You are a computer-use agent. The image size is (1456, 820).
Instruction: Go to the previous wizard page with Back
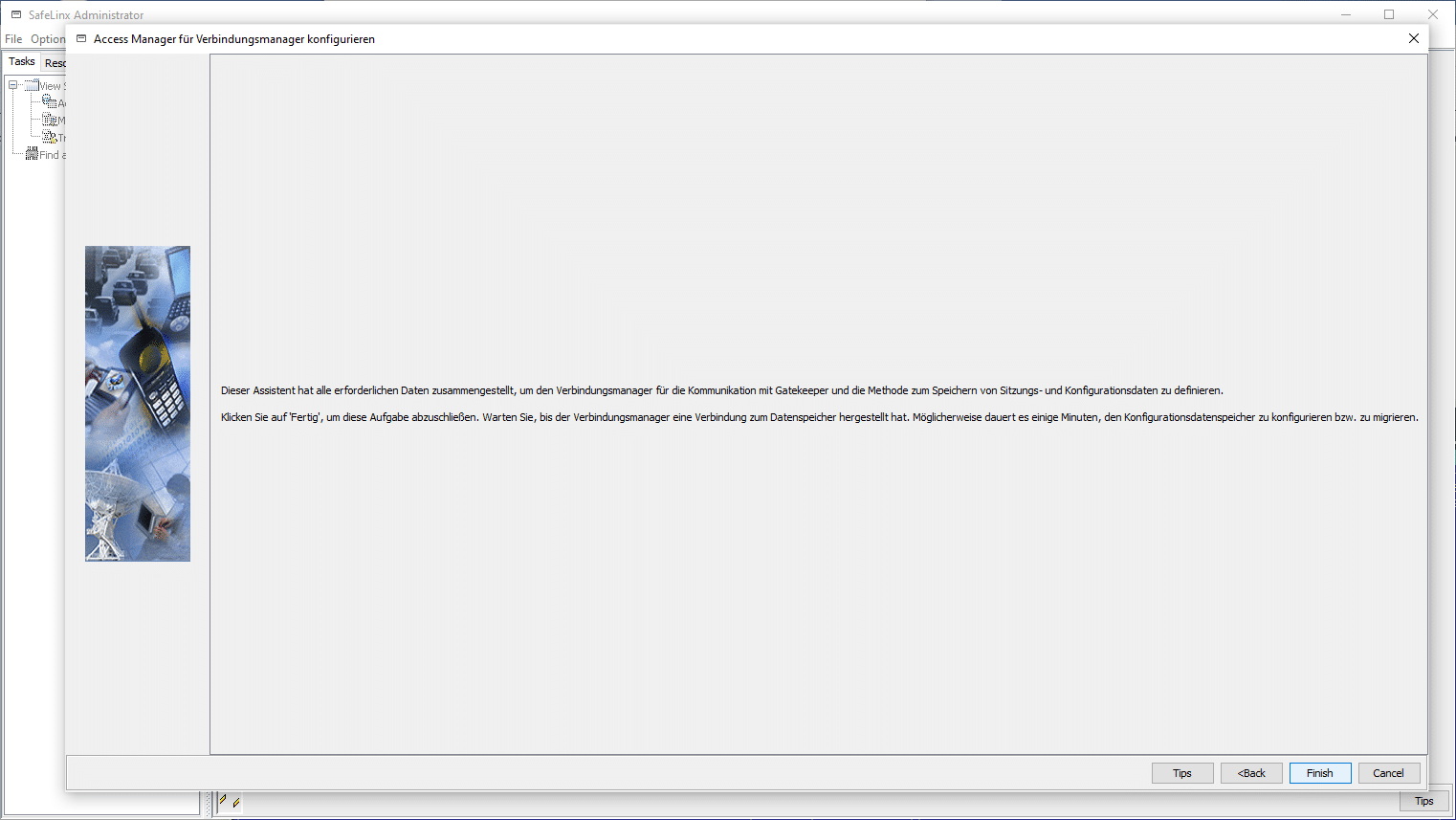pos(1250,773)
